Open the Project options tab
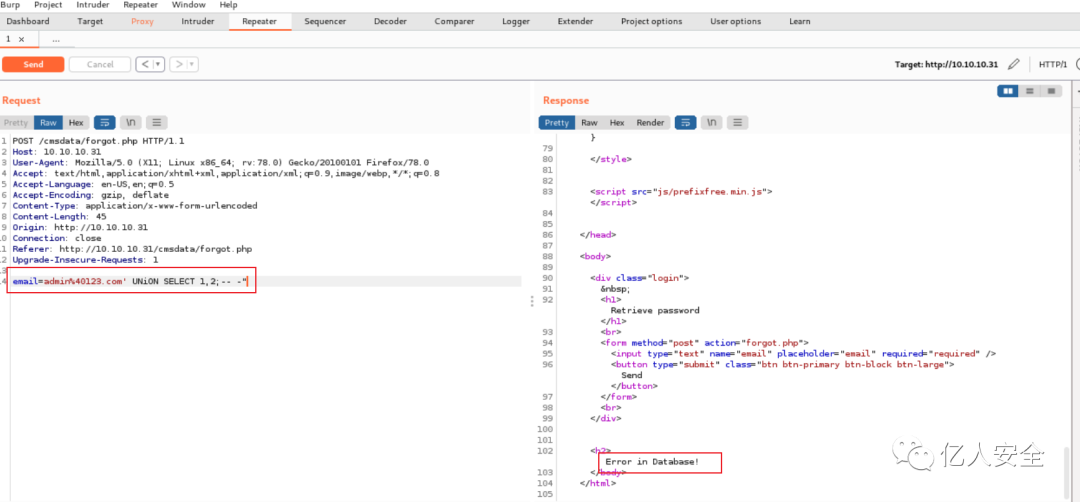The width and height of the screenshot is (1080, 502). point(652,21)
